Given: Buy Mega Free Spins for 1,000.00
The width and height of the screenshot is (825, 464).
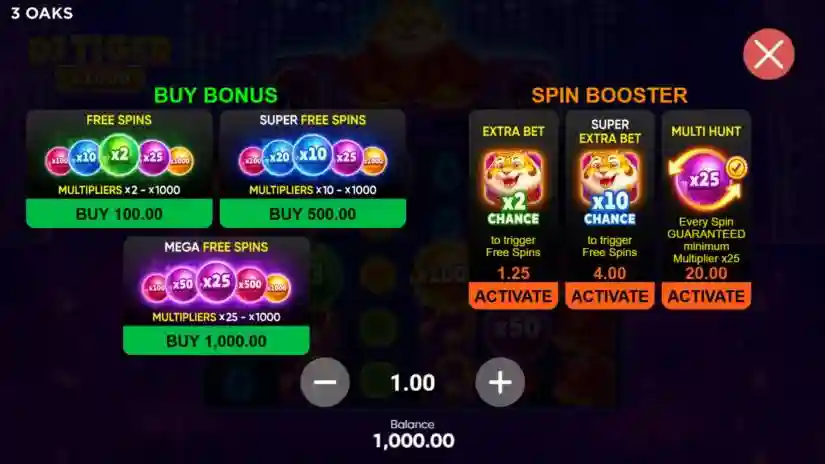Looking at the screenshot, I should 216,340.
